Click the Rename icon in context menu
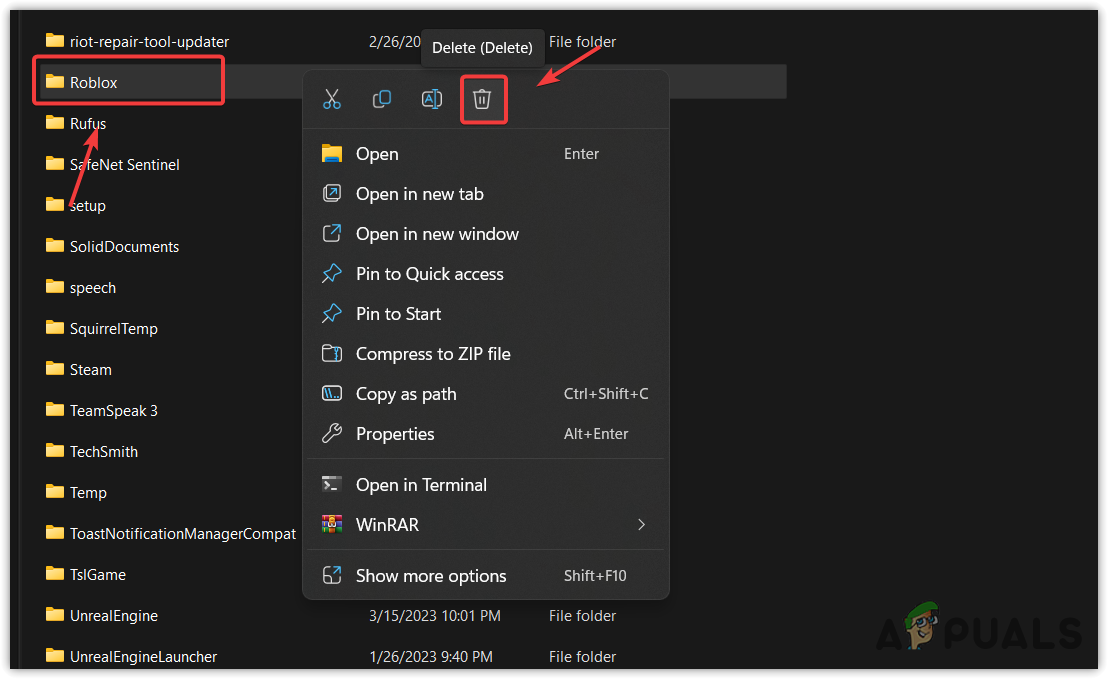The image size is (1108, 679). [432, 99]
